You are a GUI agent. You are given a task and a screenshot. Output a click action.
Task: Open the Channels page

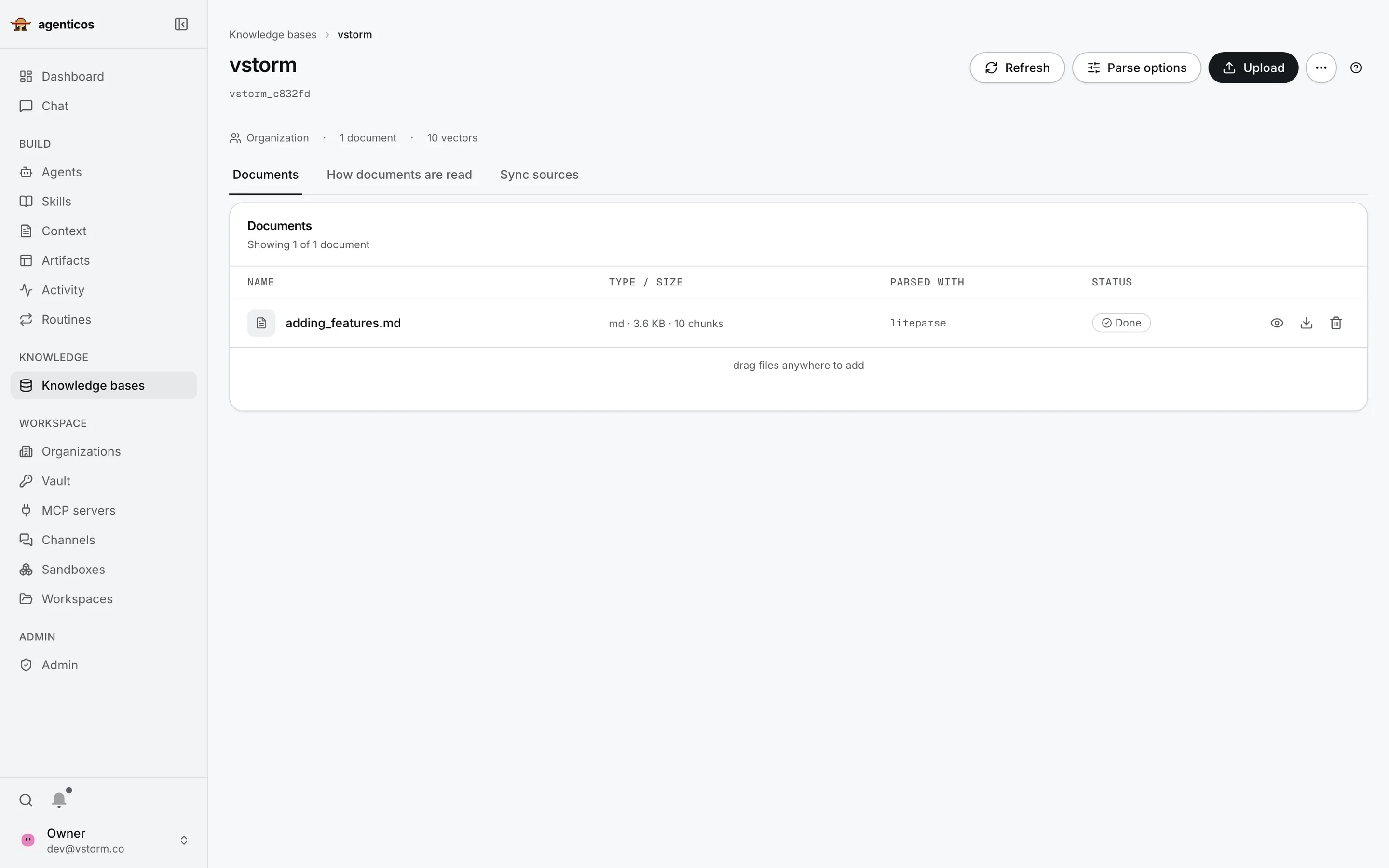point(103,540)
